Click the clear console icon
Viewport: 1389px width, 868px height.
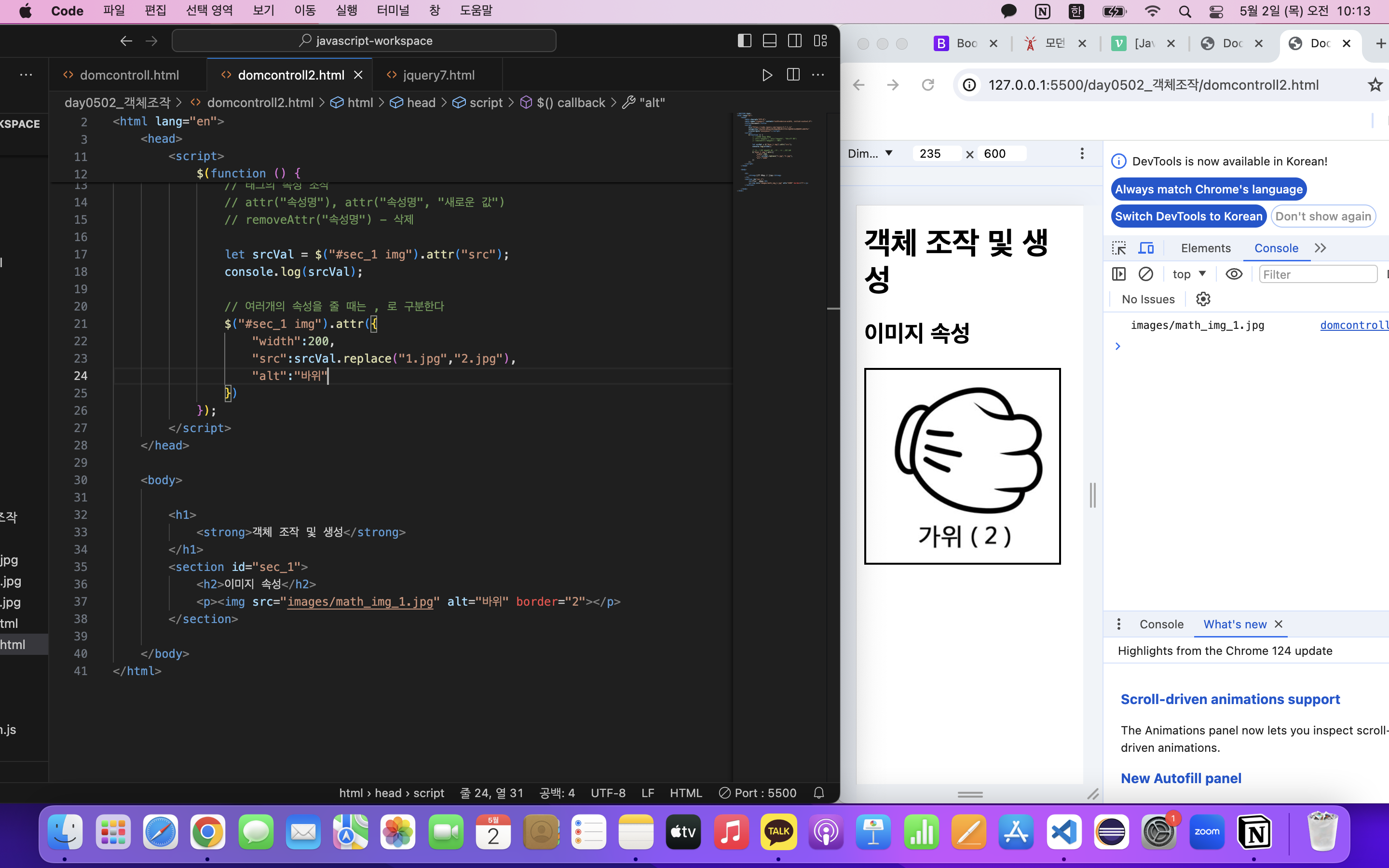tap(1145, 274)
